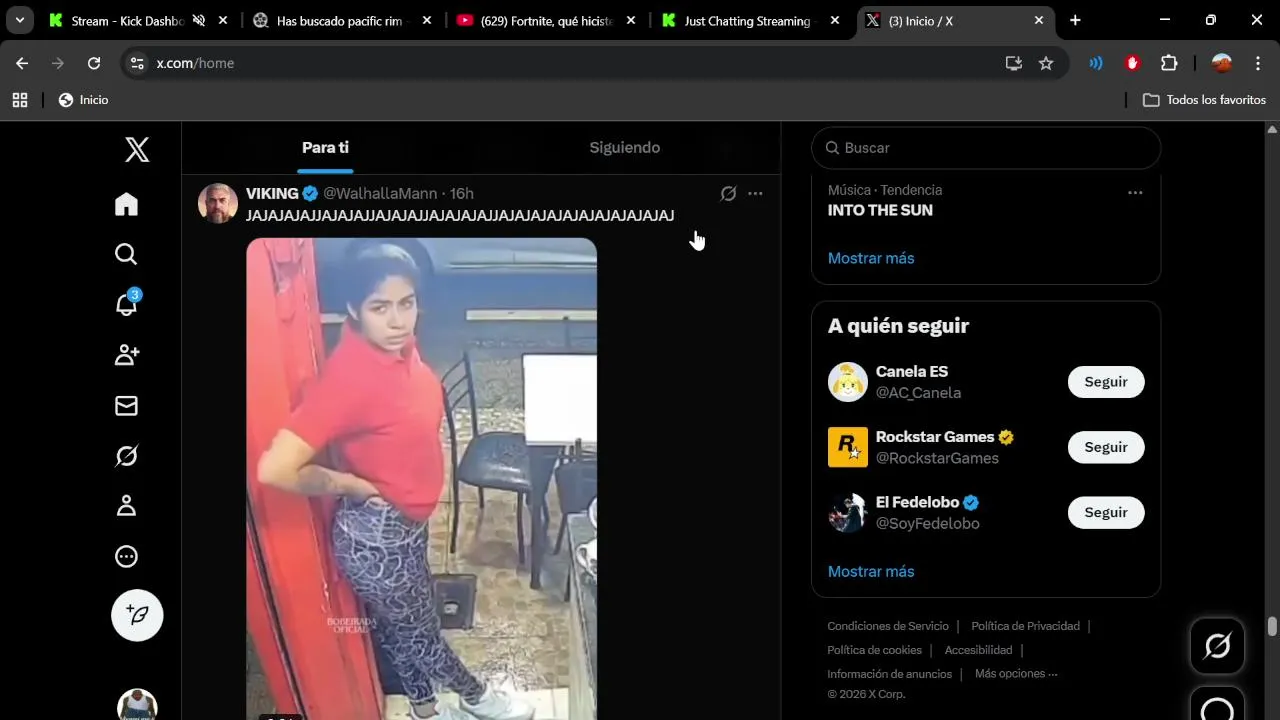The width and height of the screenshot is (1280, 720).
Task: Open the video in VIKING's post
Action: point(421,478)
